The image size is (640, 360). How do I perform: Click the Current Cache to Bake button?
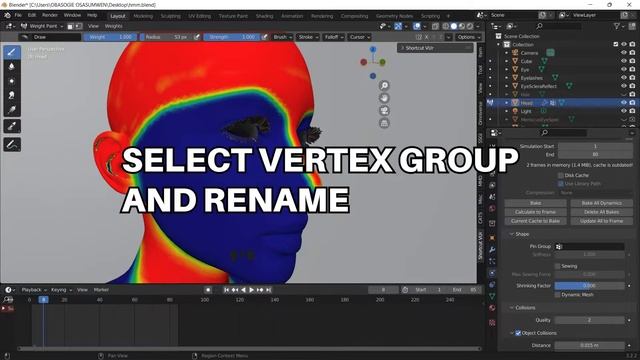[x=536, y=221]
